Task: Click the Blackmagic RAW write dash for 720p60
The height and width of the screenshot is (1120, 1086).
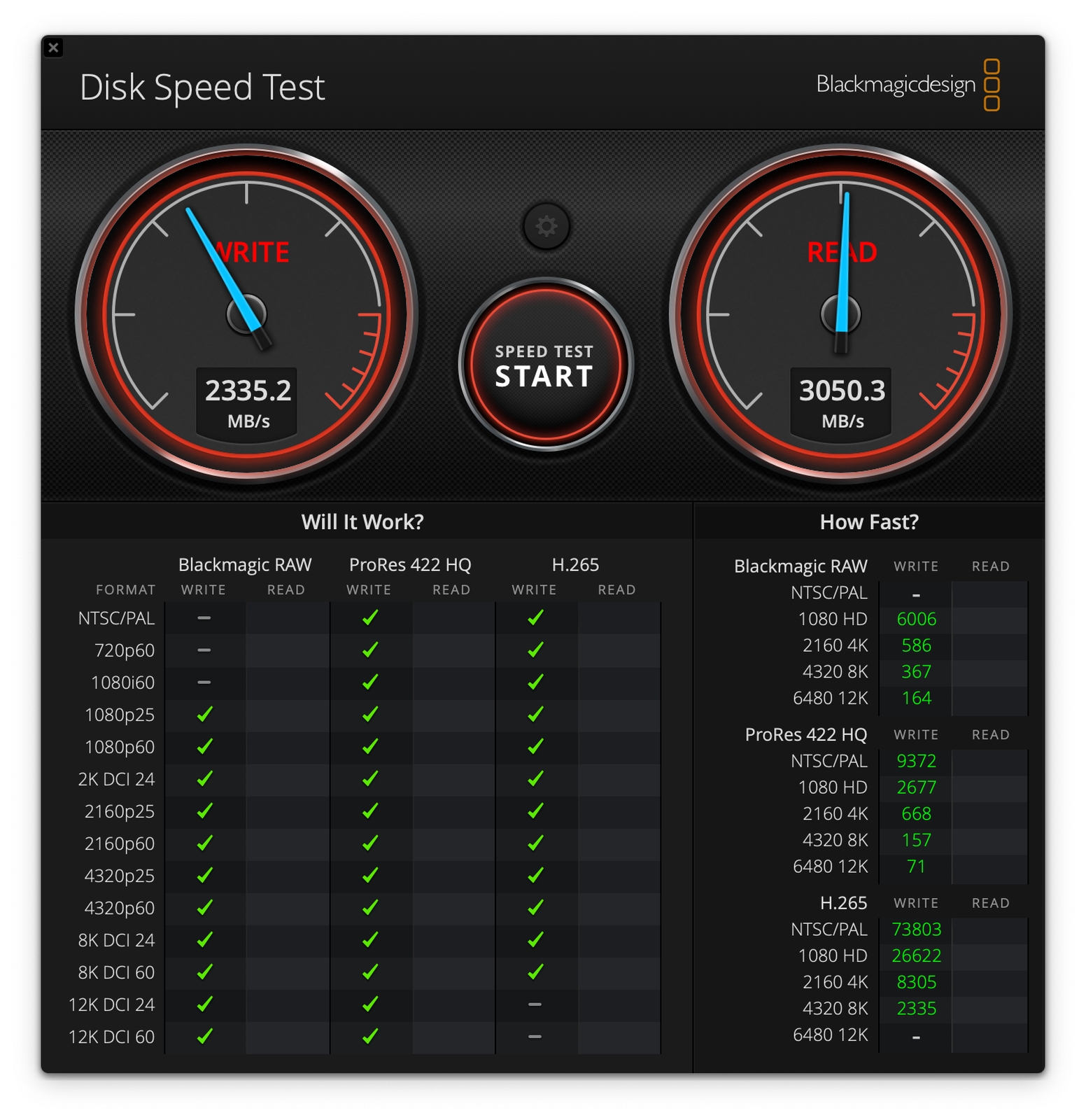Action: pos(204,650)
